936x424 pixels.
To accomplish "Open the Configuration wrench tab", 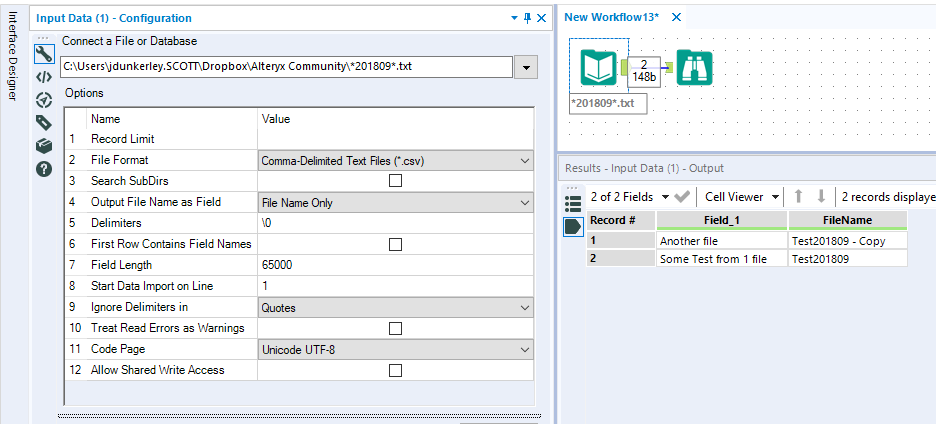I will 44,54.
